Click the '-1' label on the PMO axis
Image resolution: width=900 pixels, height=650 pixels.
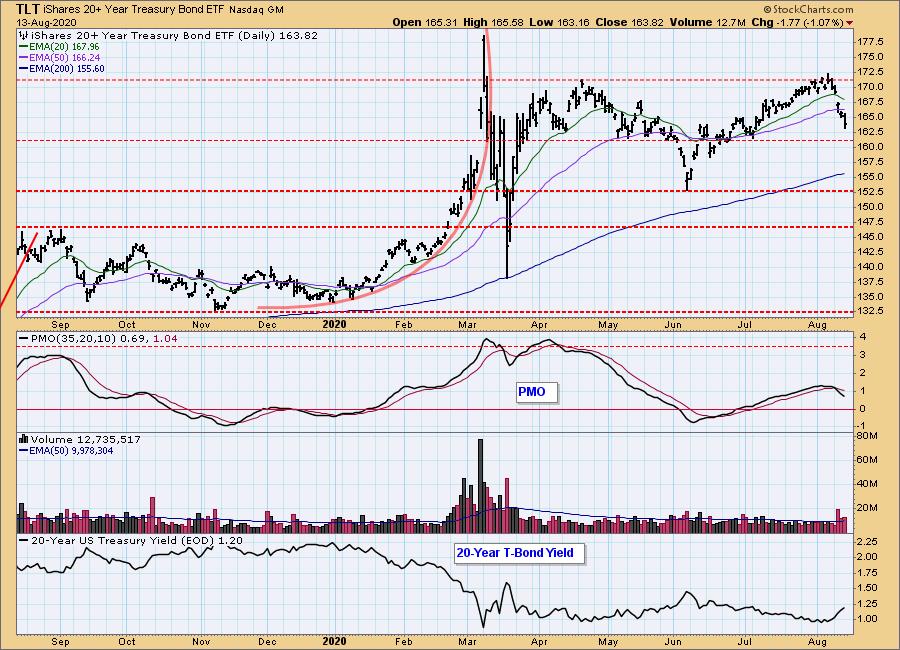pos(861,425)
